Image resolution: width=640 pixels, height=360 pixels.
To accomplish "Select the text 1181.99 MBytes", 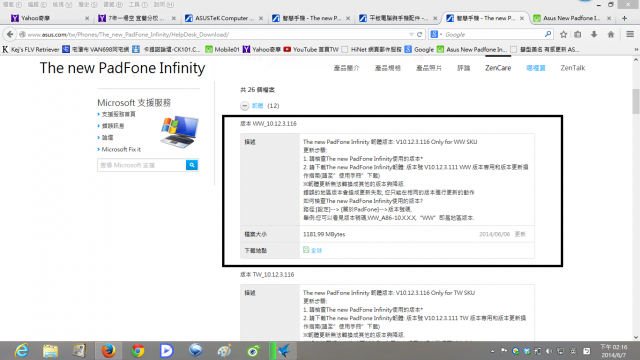I will 324,234.
